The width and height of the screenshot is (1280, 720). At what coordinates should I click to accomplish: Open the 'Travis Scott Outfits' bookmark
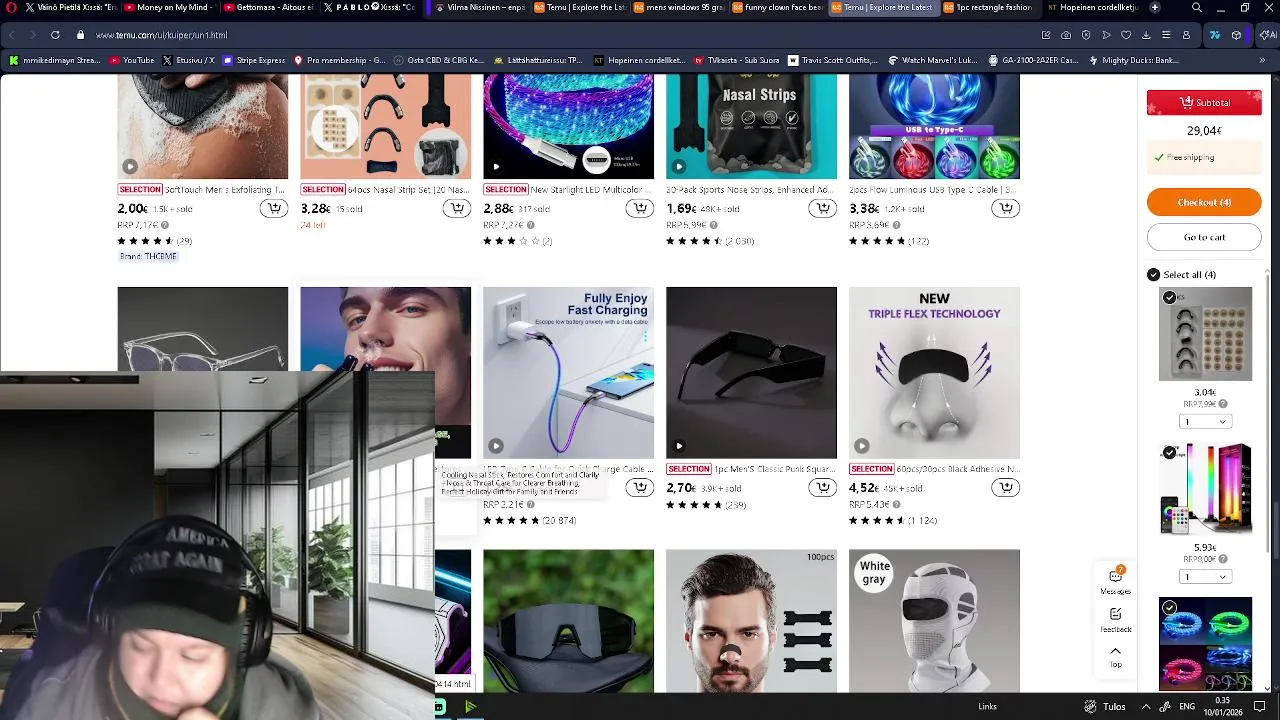coord(833,60)
